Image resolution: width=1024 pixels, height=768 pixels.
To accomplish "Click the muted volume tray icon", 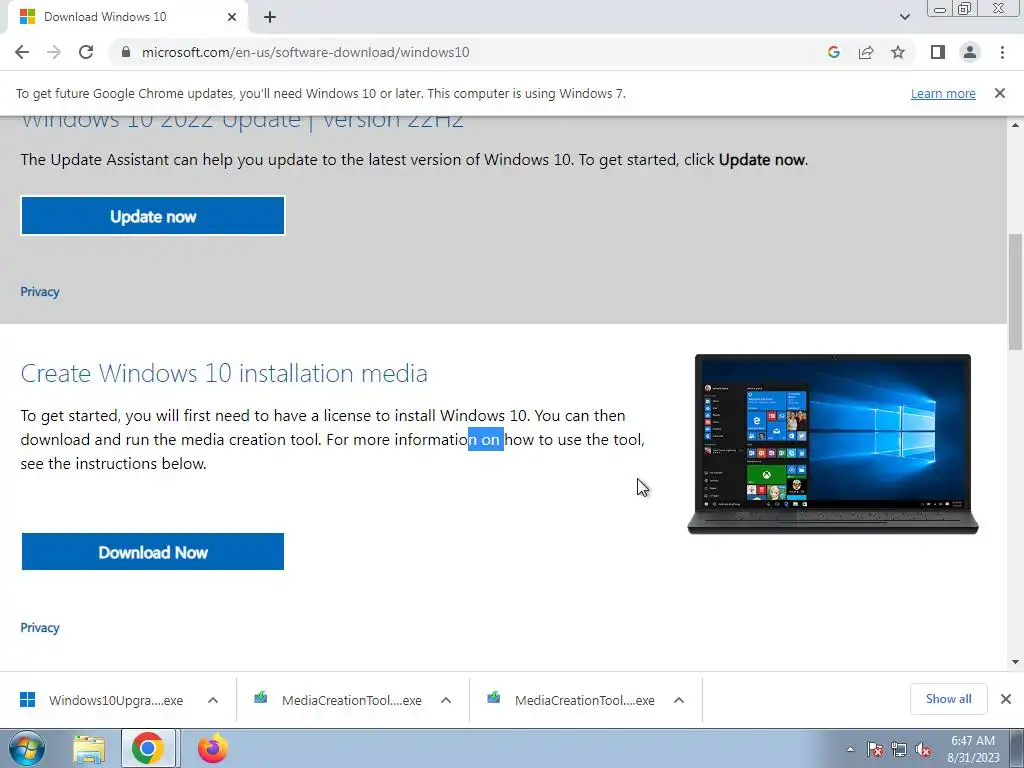I will coord(923,749).
